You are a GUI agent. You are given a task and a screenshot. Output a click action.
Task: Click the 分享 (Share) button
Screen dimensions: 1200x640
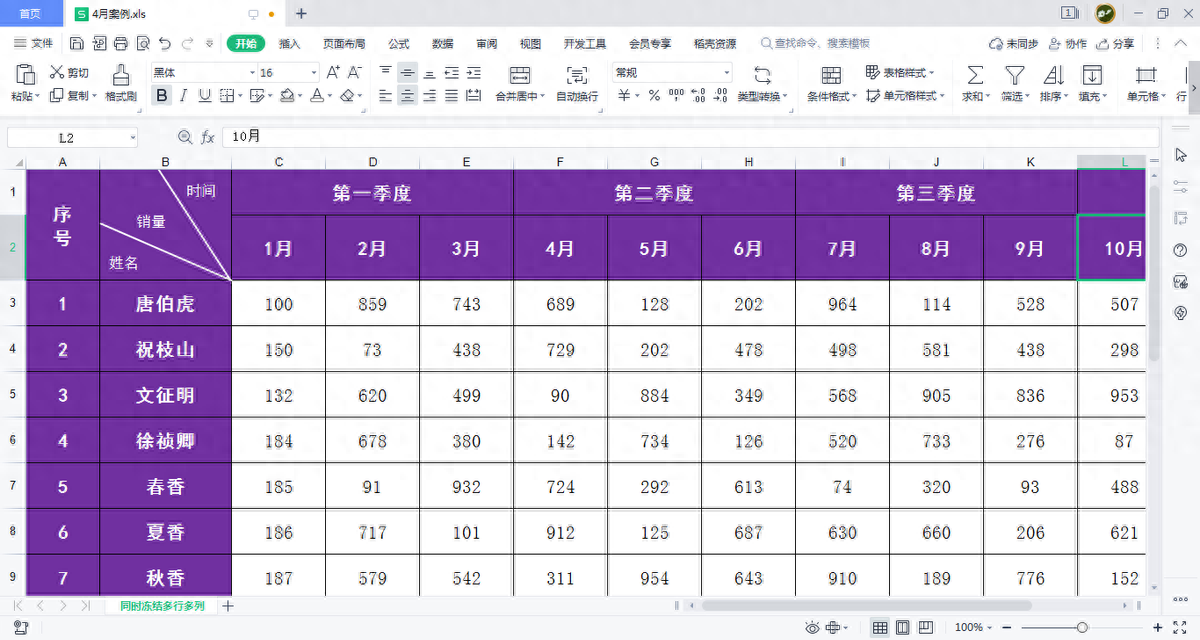coord(1116,44)
